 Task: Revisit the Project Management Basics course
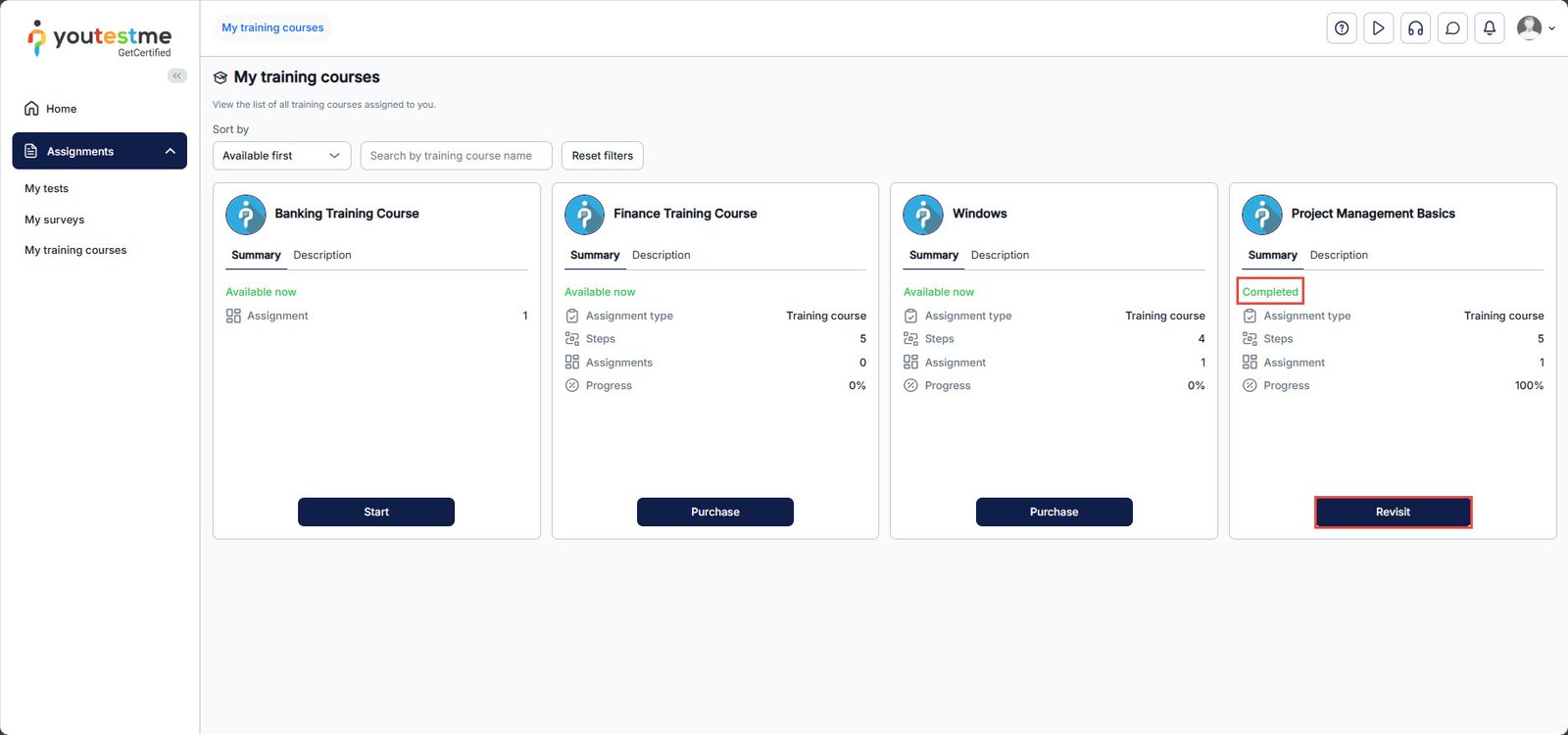point(1393,512)
